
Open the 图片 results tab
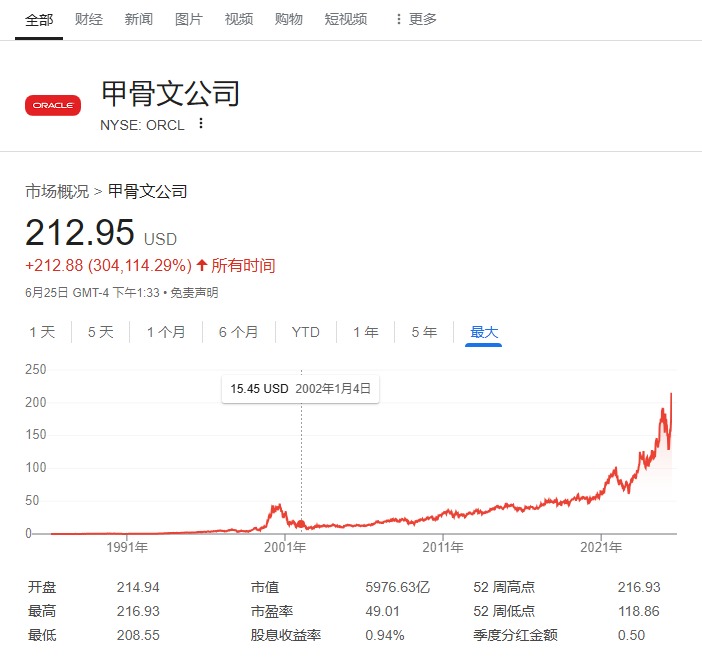[188, 19]
